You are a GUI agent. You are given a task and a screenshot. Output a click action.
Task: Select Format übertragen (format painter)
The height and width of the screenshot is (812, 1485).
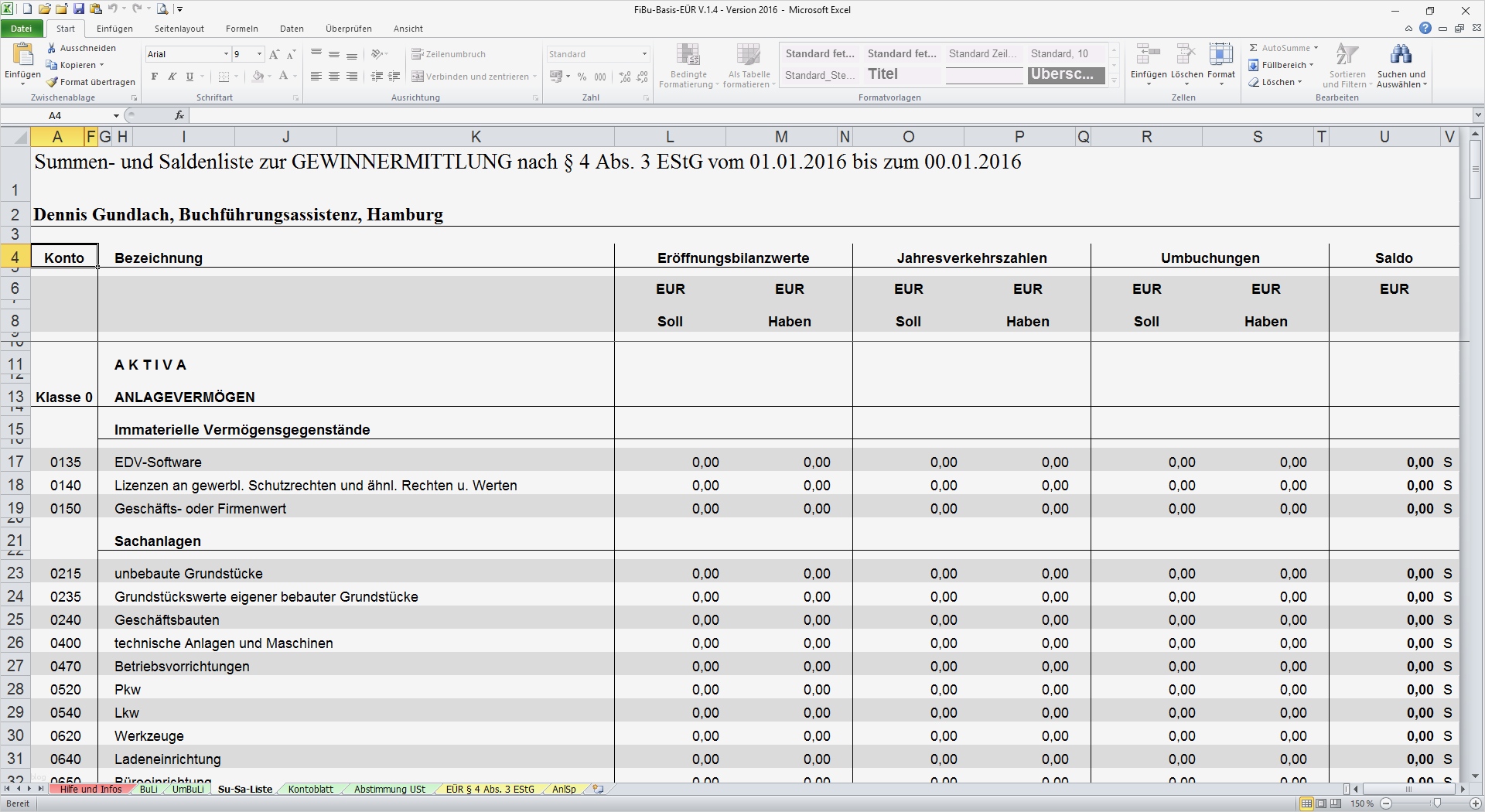pyautogui.click(x=52, y=81)
